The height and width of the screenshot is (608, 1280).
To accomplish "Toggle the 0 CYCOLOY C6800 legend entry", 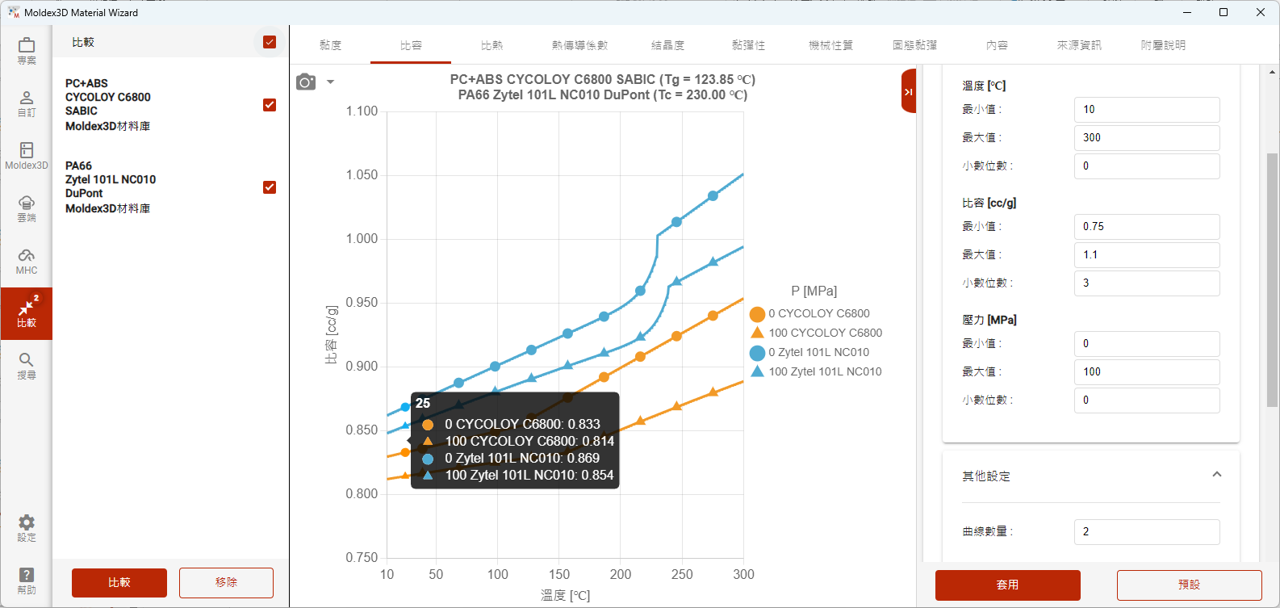I will pos(812,313).
